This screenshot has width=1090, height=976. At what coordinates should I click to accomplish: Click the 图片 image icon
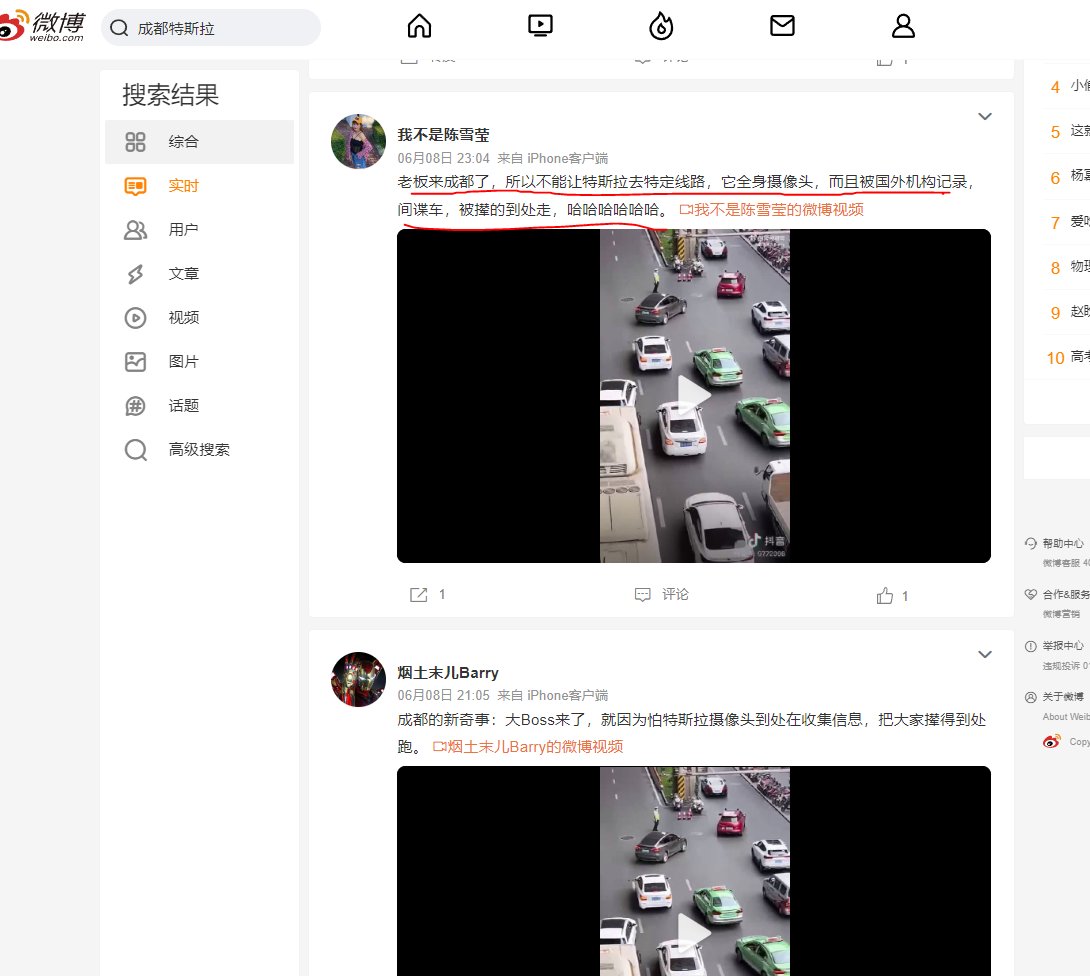(x=135, y=361)
